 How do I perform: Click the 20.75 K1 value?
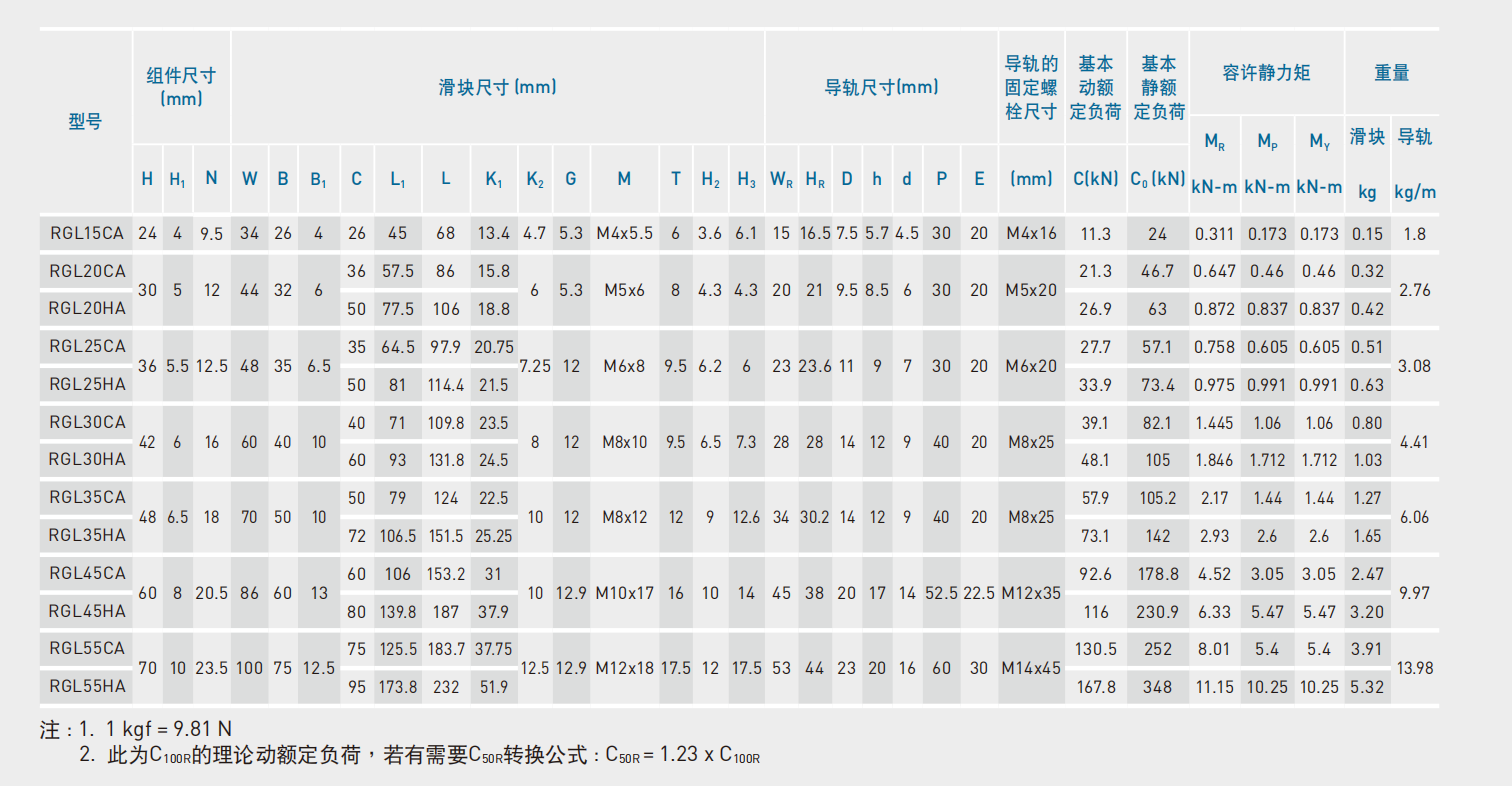click(x=494, y=347)
